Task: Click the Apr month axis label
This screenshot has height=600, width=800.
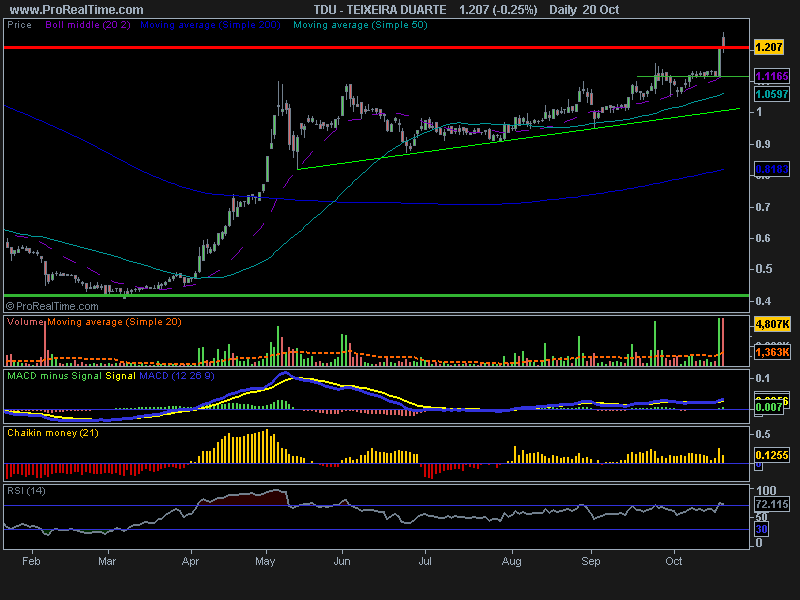Action: click(190, 562)
